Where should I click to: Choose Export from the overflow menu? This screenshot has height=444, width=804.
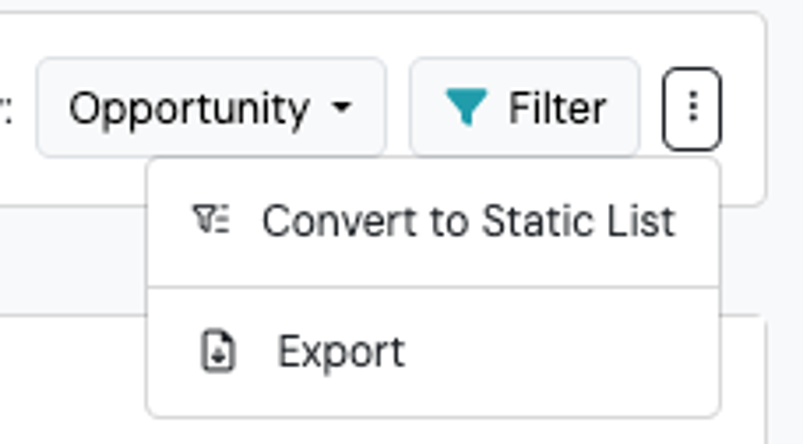pyautogui.click(x=433, y=352)
